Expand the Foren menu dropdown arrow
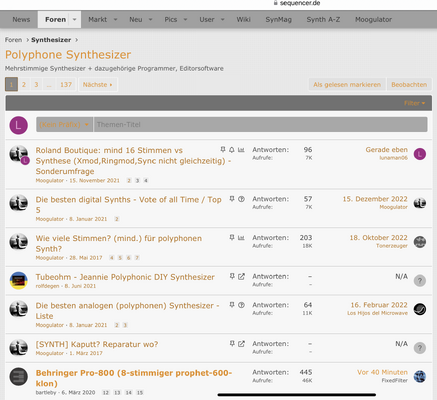The width and height of the screenshot is (437, 400). pyautogui.click(x=74, y=20)
